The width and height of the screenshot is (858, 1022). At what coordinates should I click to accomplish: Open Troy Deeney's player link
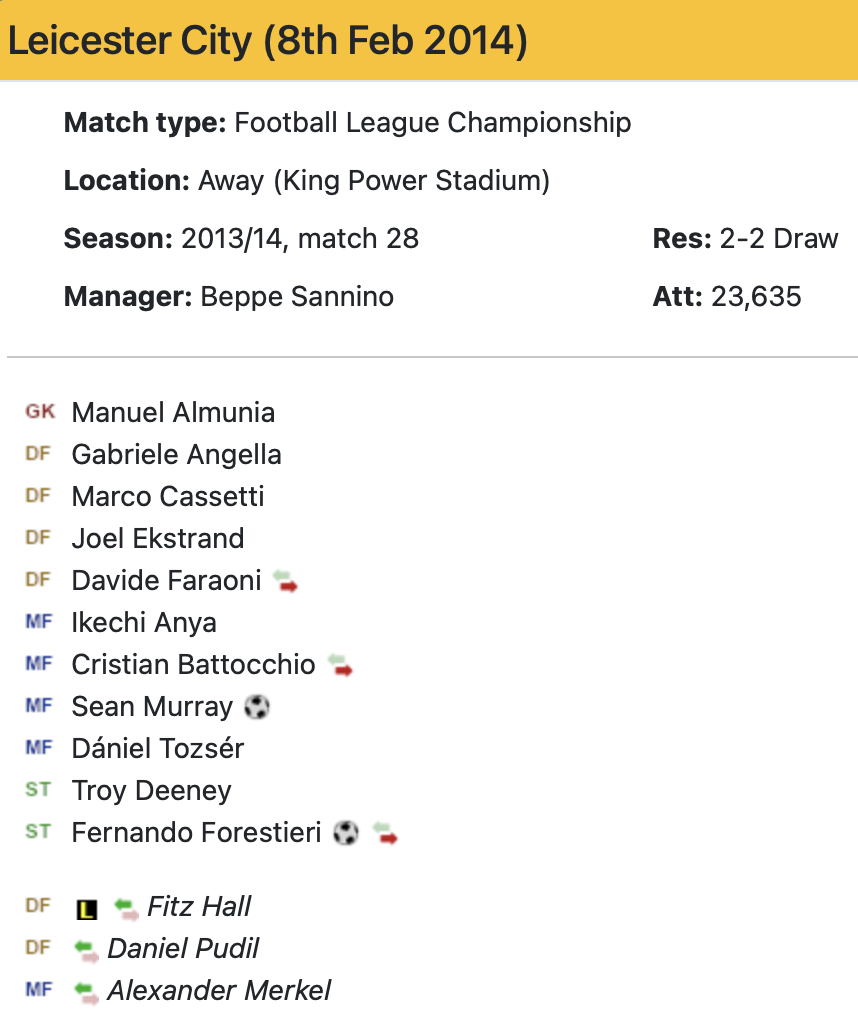click(x=151, y=791)
